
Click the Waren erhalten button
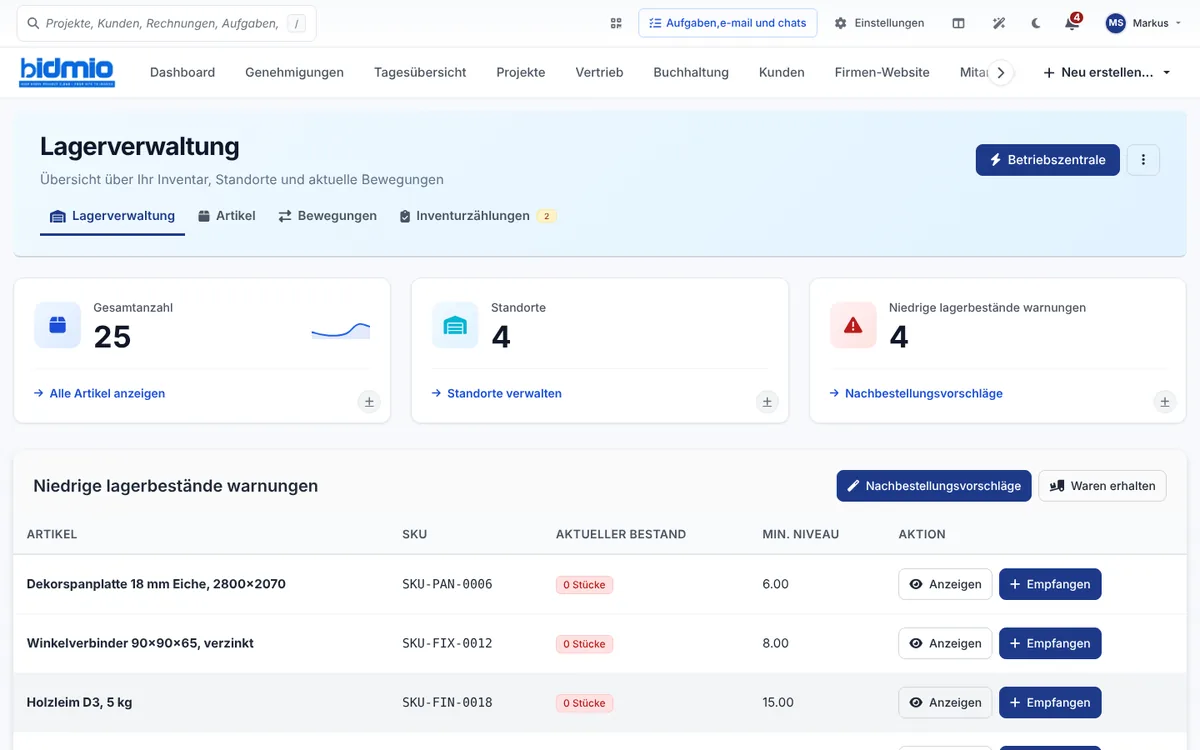[x=1102, y=486]
